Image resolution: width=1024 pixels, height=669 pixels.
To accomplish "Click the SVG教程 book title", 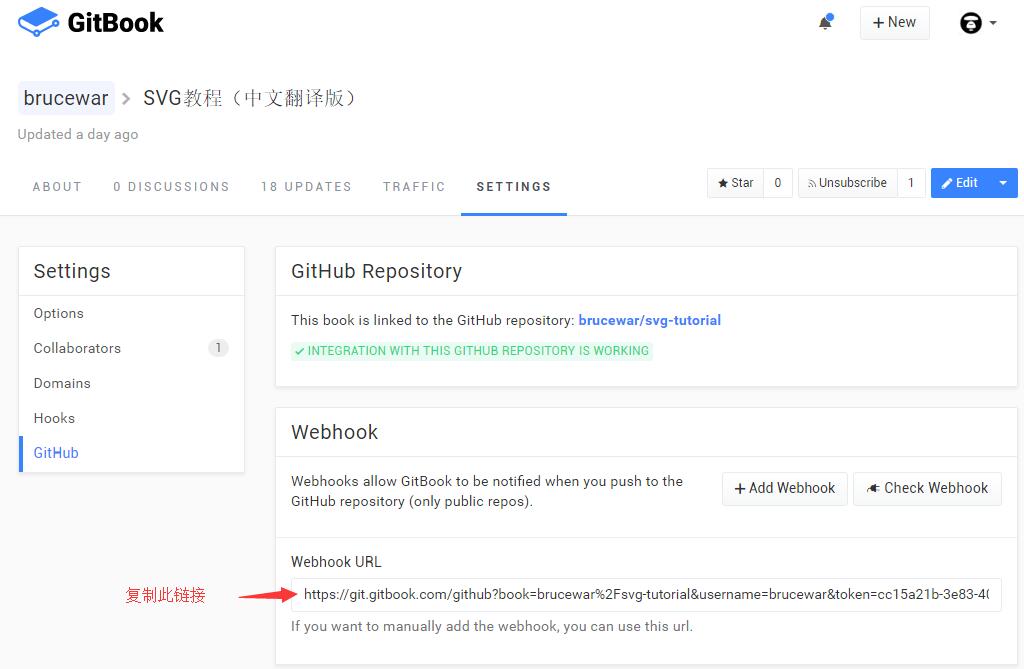I will 249,98.
